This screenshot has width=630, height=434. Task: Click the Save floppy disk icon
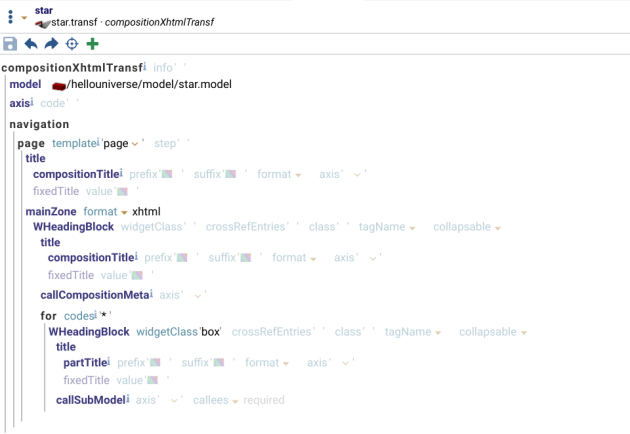[10, 44]
